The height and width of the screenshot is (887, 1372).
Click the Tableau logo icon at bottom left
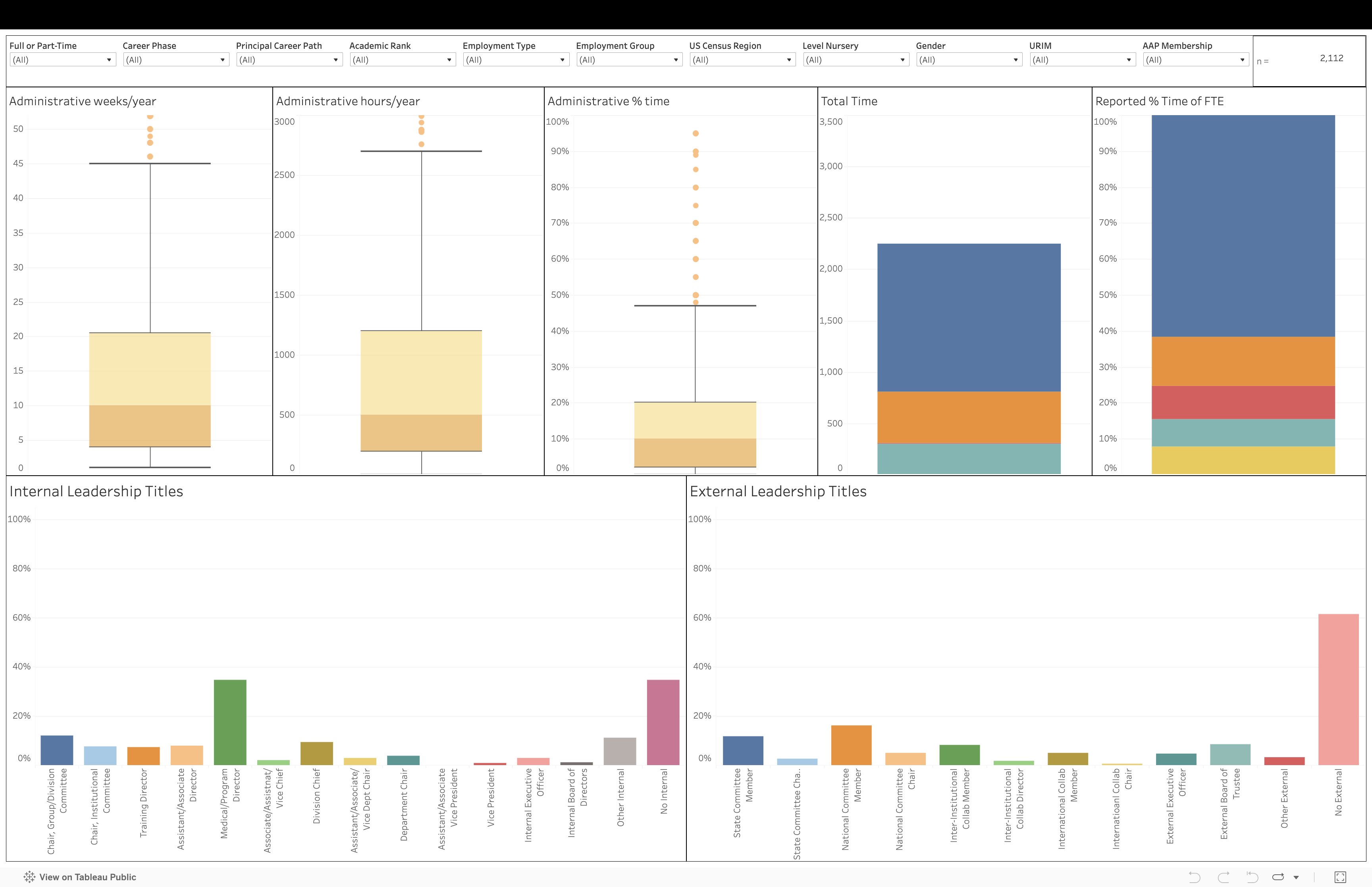(29, 877)
